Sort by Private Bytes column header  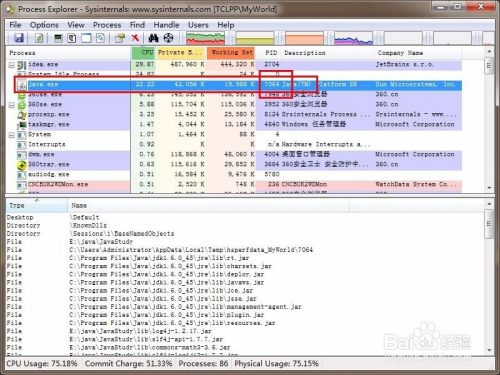tap(180, 53)
